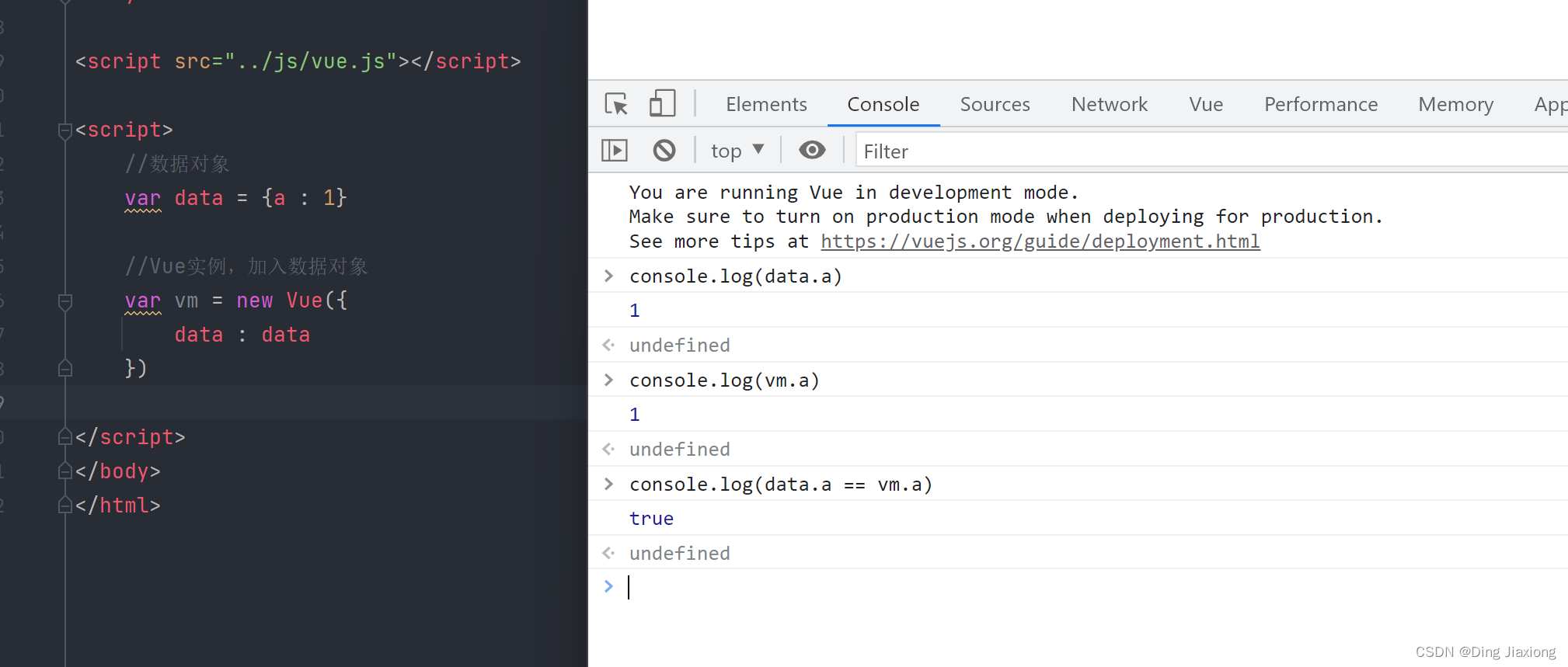Switch to the Elements tab
Image resolution: width=1568 pixels, height=667 pixels.
click(x=766, y=104)
